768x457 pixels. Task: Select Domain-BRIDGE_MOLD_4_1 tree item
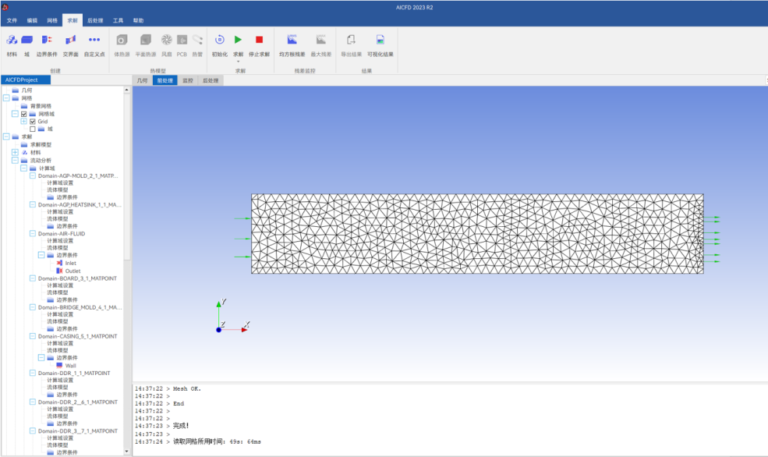pos(80,307)
